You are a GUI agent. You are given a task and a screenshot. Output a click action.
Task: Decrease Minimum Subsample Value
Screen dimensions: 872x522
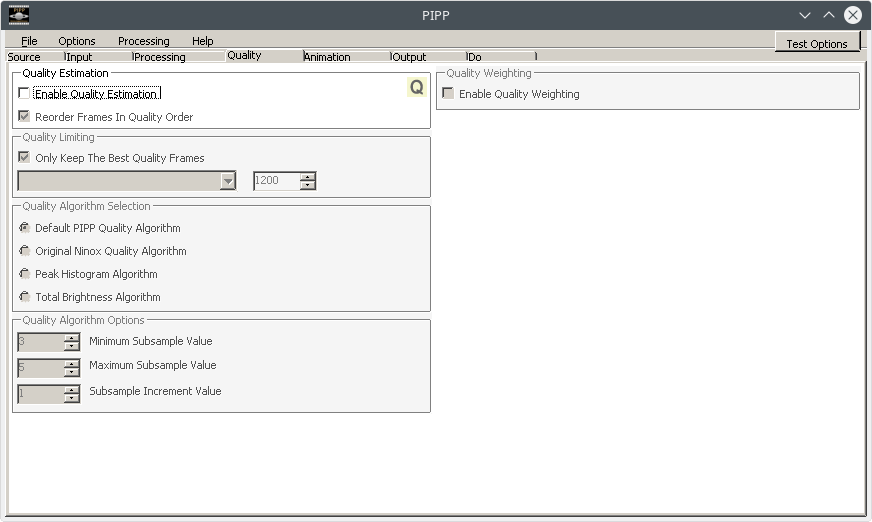pyautogui.click(x=71, y=346)
